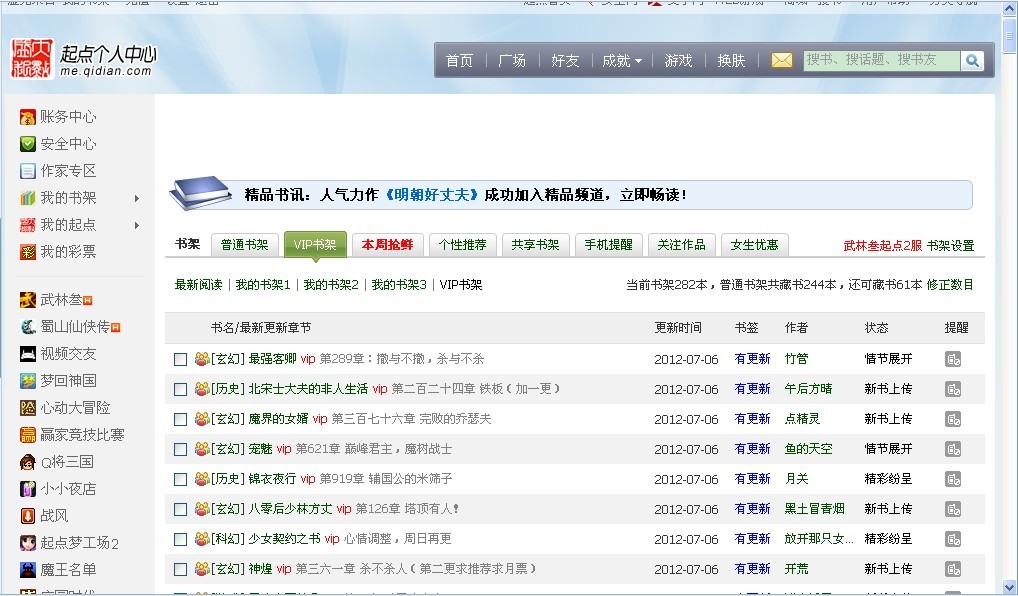Click the 小小夜店 icon
The height and width of the screenshot is (596, 1018).
(27, 489)
